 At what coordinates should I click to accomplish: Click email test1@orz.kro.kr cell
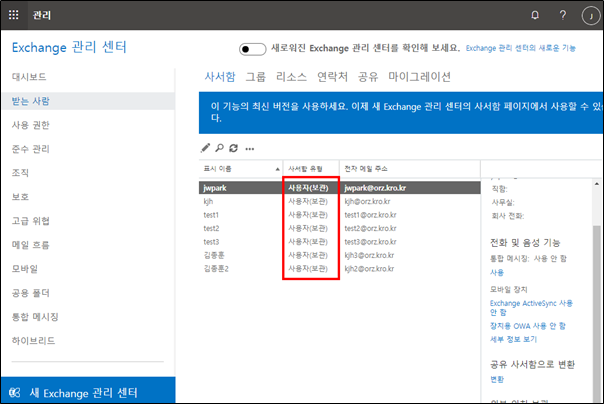coord(370,215)
